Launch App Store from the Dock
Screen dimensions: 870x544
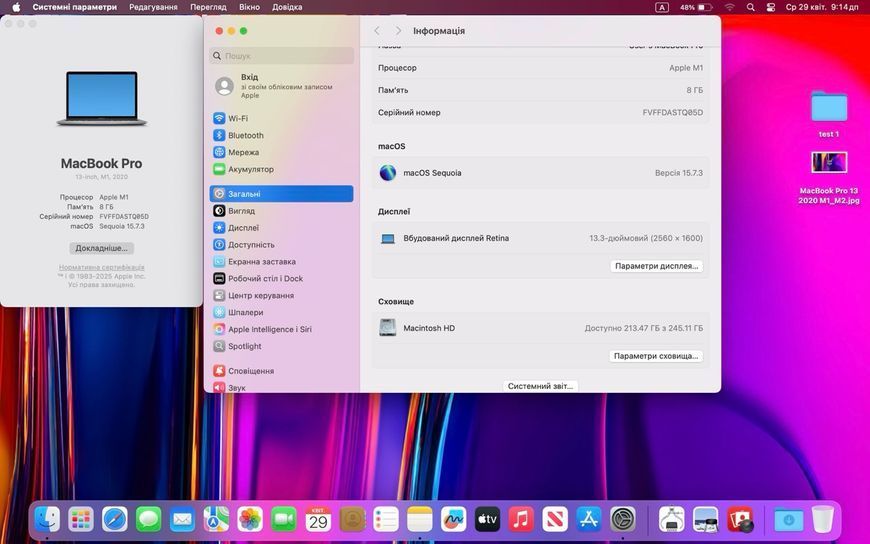coord(589,520)
